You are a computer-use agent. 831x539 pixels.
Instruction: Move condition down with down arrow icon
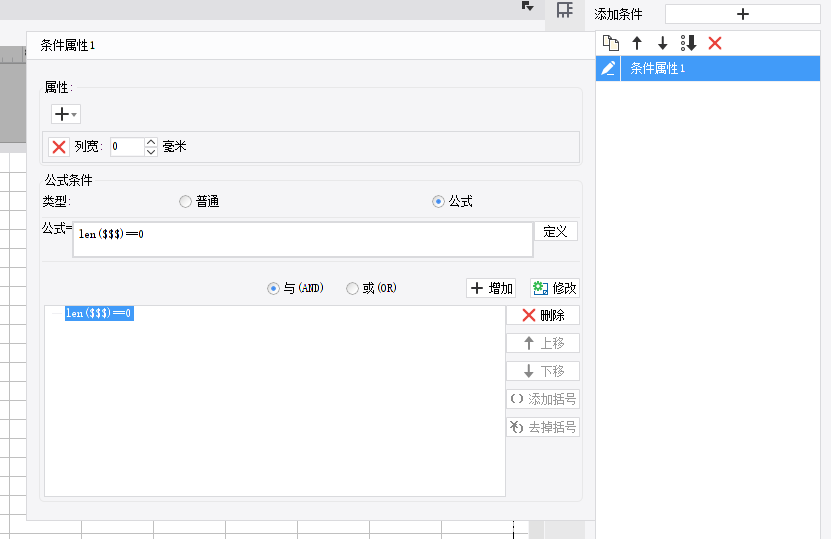(x=662, y=43)
